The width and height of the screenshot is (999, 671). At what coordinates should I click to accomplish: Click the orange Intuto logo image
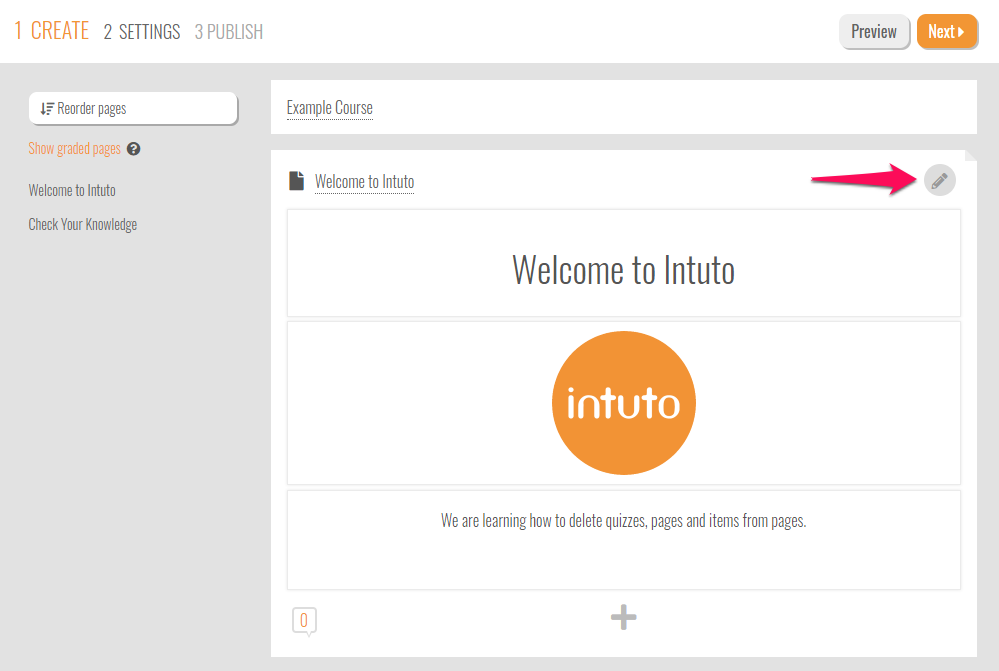pyautogui.click(x=624, y=403)
